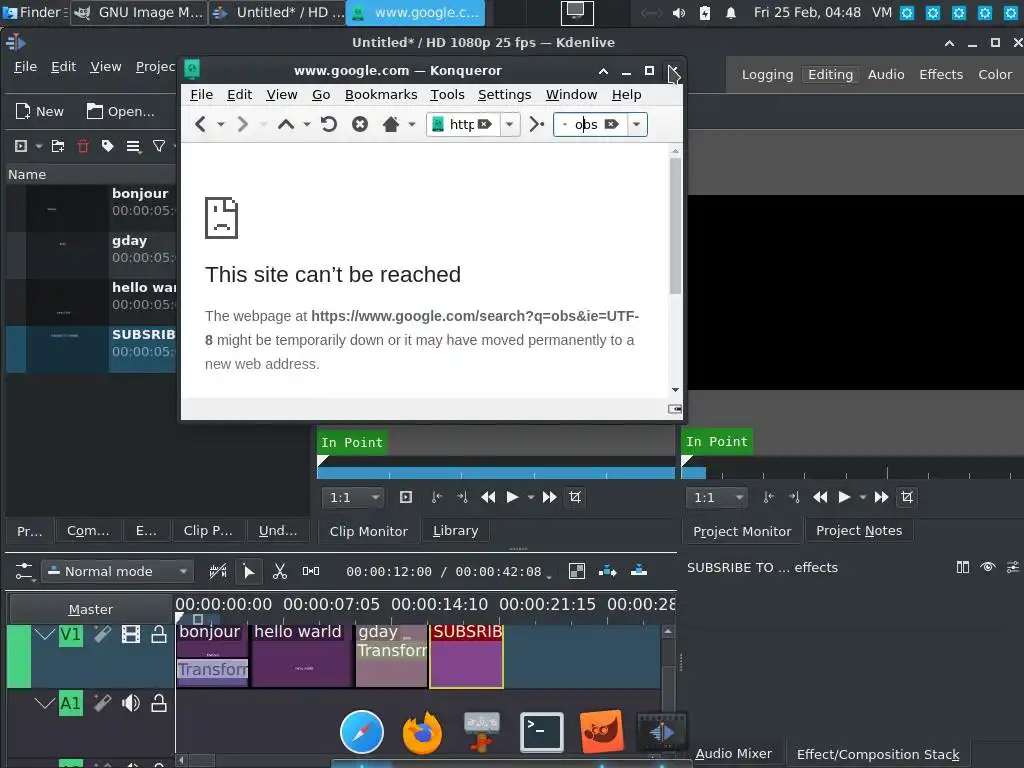The image size is (1024, 768).
Task: Switch to the Library tab
Action: [x=455, y=531]
